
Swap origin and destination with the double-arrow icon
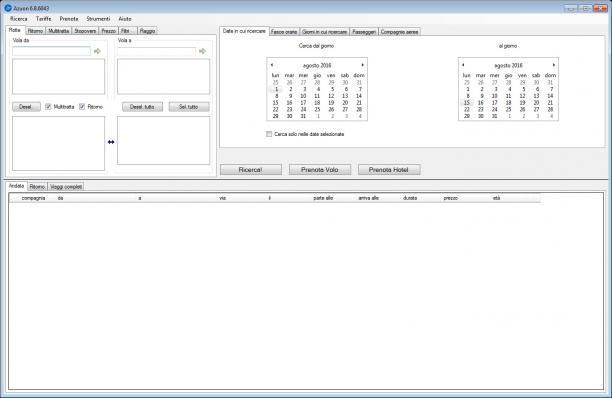(111, 142)
